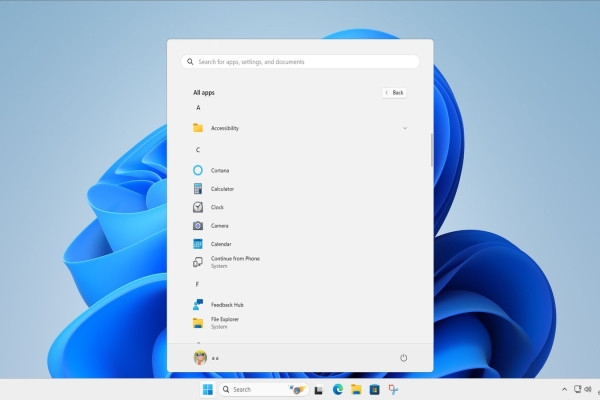Viewport: 600px width, 400px height.
Task: Click the network icon in system tray
Action: coord(577,389)
